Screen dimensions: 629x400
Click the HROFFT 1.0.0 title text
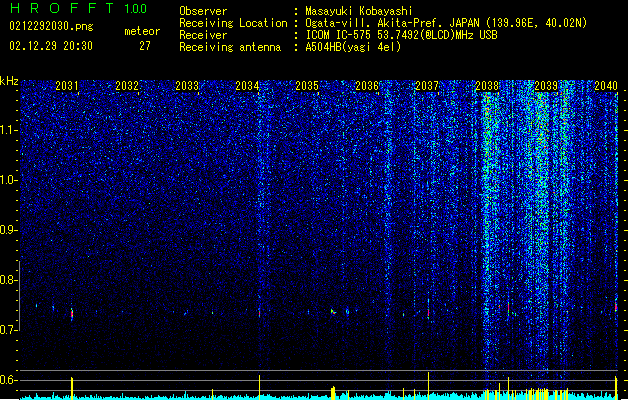79,8
